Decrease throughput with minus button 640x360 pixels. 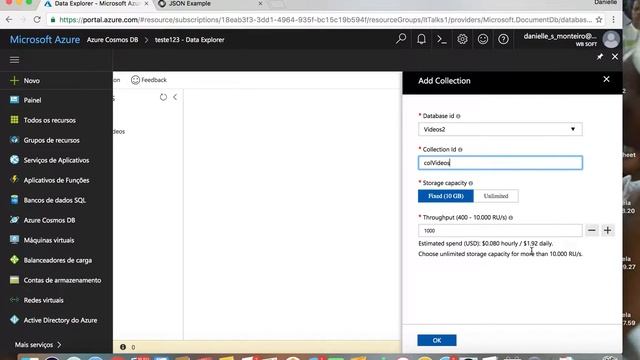(592, 231)
